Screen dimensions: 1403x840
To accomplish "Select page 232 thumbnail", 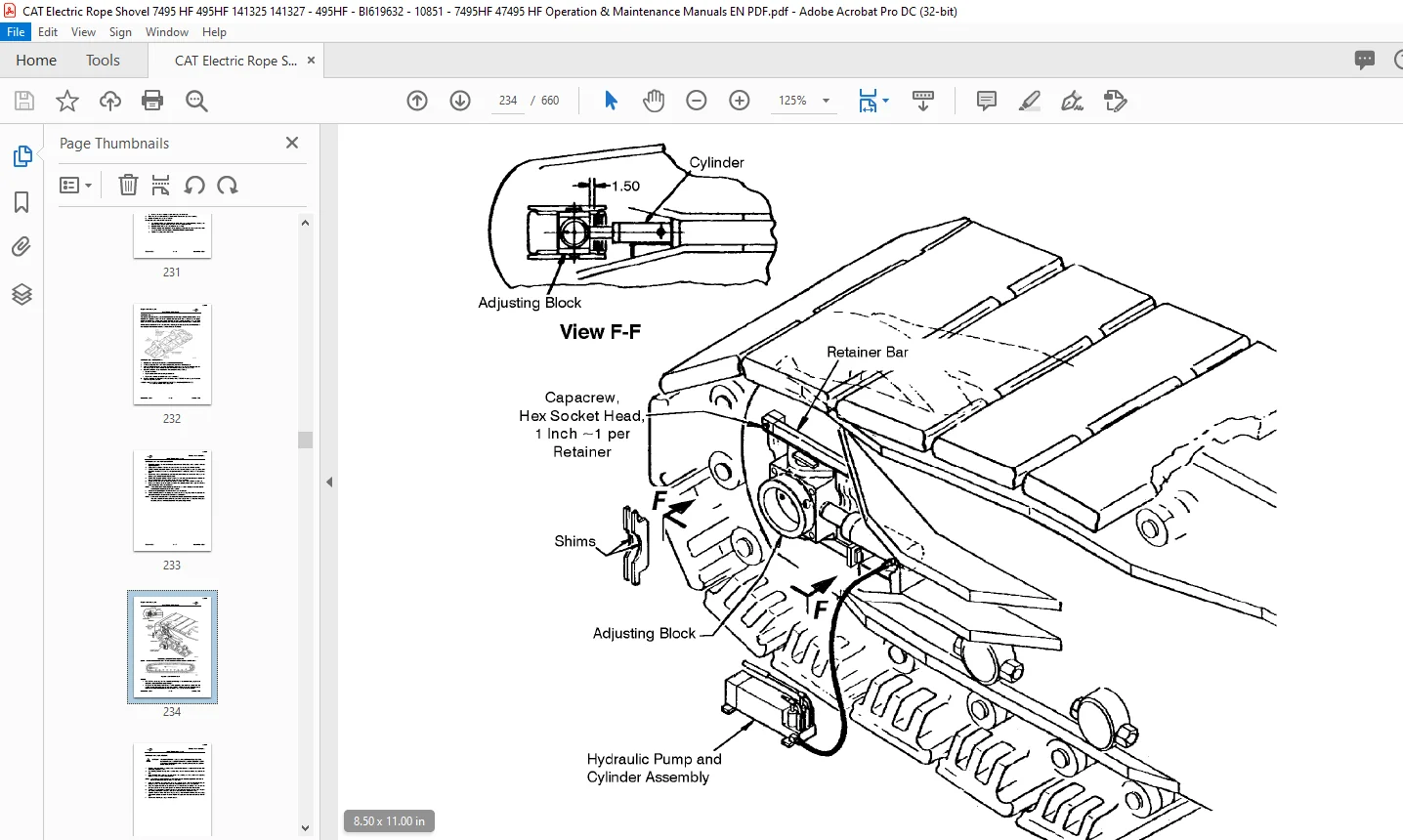I will tap(172, 354).
